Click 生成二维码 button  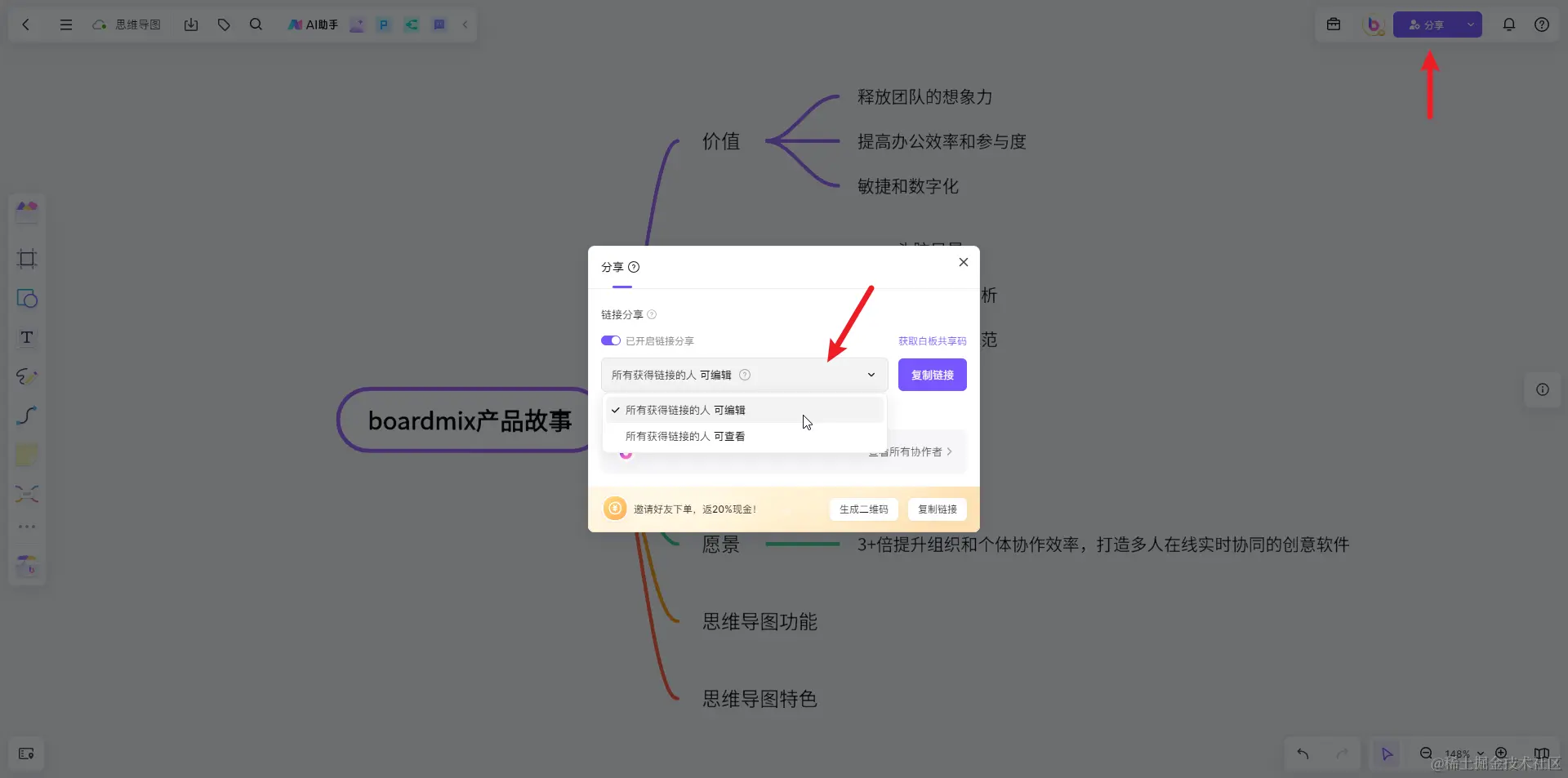(x=864, y=509)
